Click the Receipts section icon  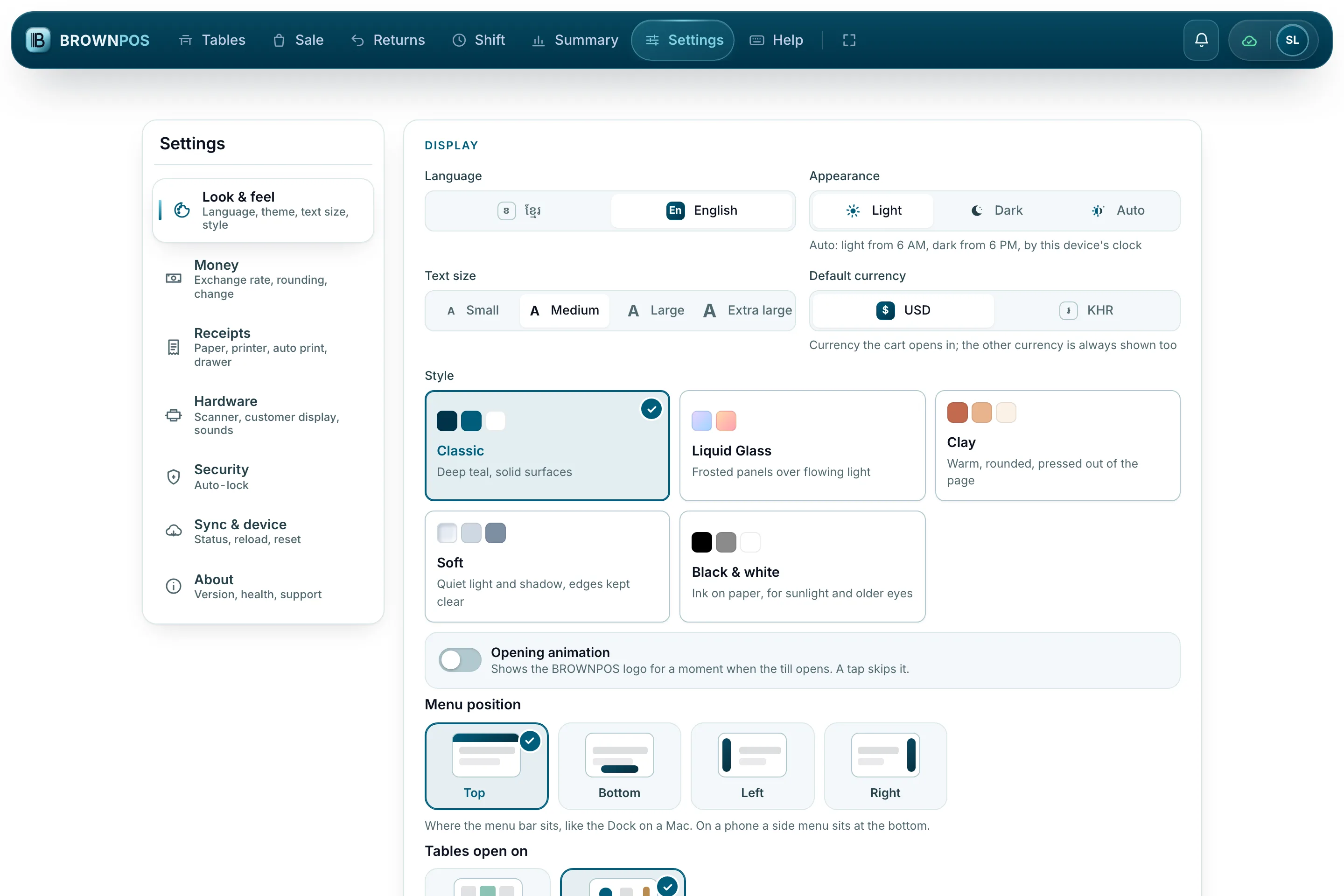pyautogui.click(x=173, y=347)
